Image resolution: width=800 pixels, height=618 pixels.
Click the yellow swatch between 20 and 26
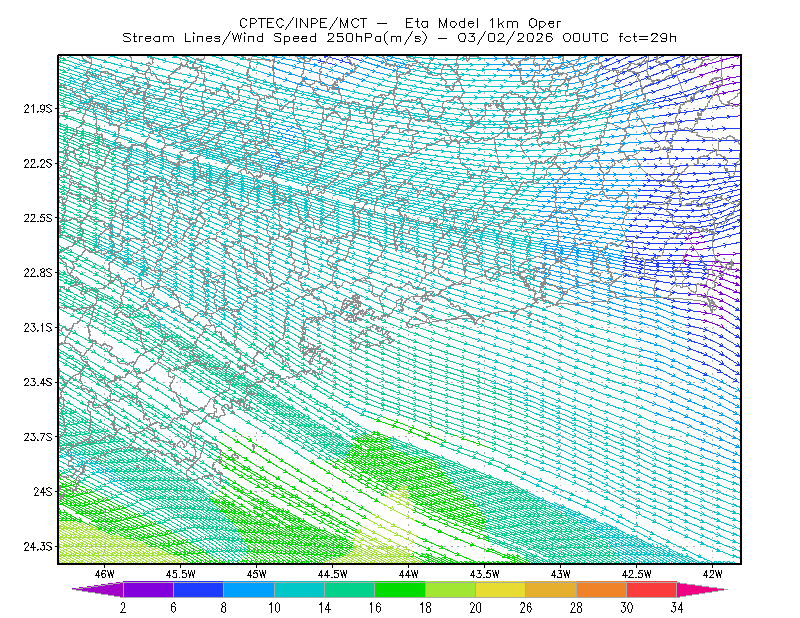click(501, 589)
